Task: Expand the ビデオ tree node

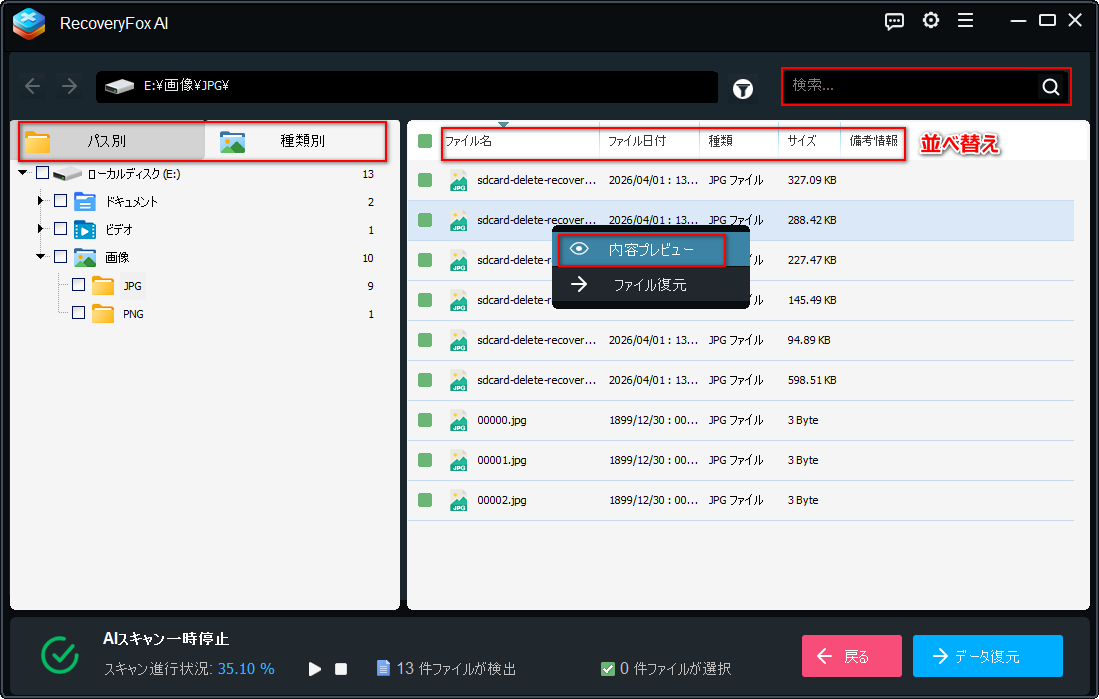Action: point(41,229)
